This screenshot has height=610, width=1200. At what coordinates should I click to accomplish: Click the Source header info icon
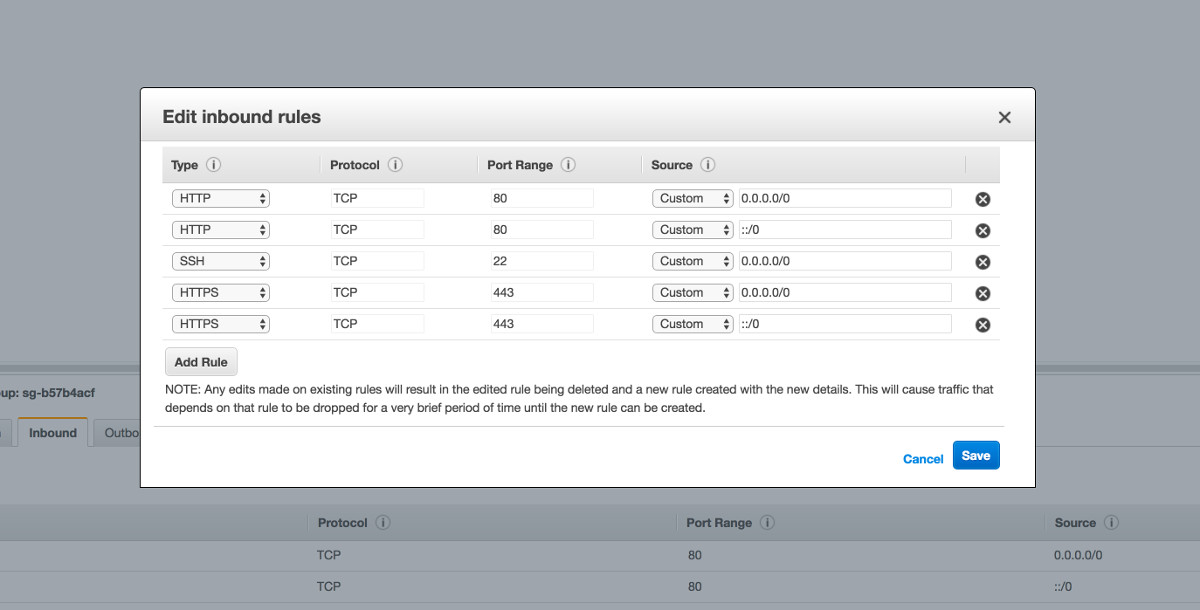click(708, 164)
